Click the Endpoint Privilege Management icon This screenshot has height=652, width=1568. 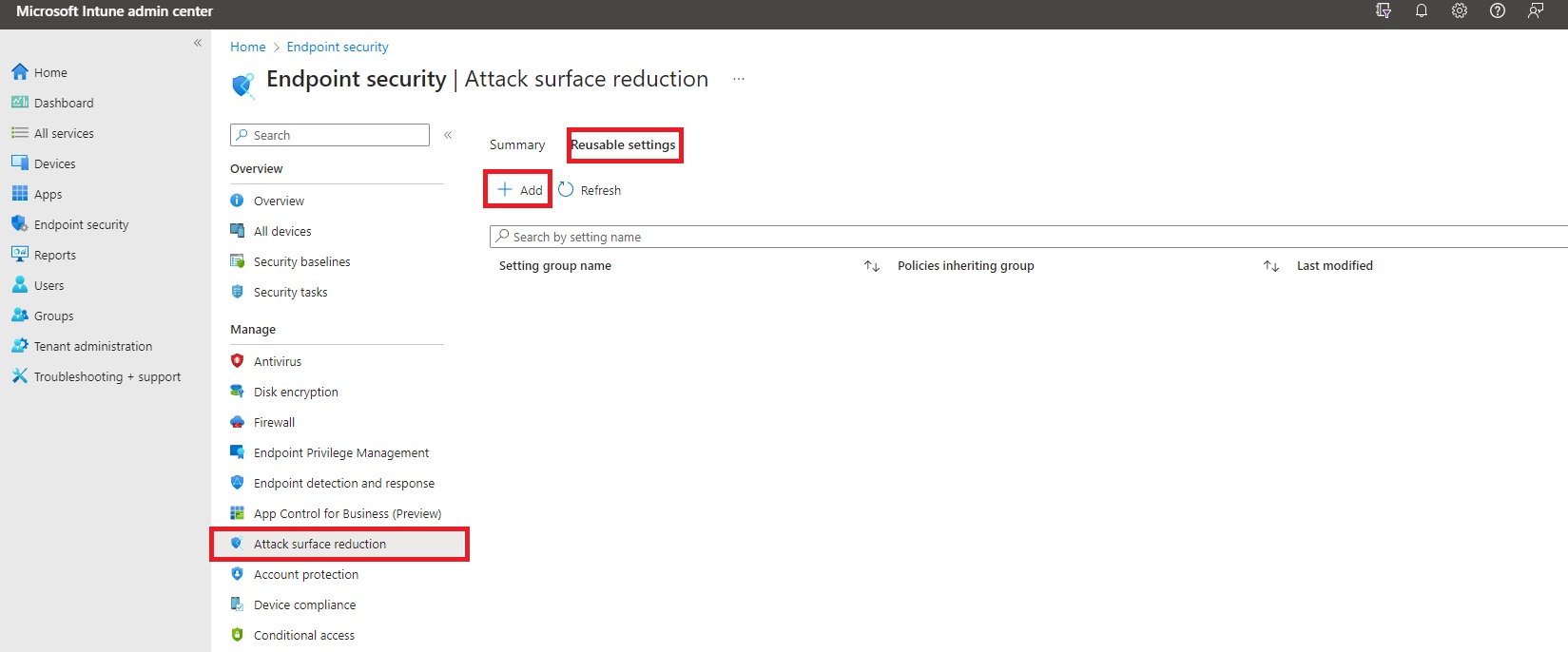(238, 452)
